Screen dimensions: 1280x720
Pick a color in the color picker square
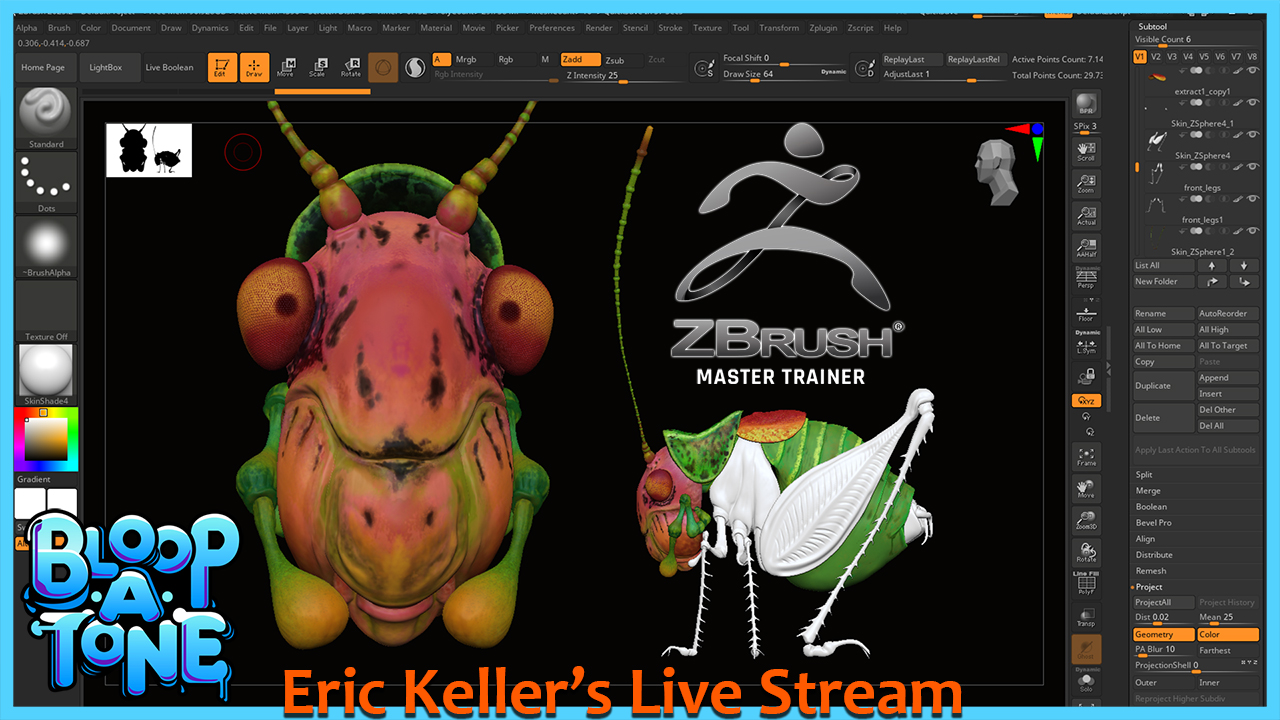(x=46, y=439)
